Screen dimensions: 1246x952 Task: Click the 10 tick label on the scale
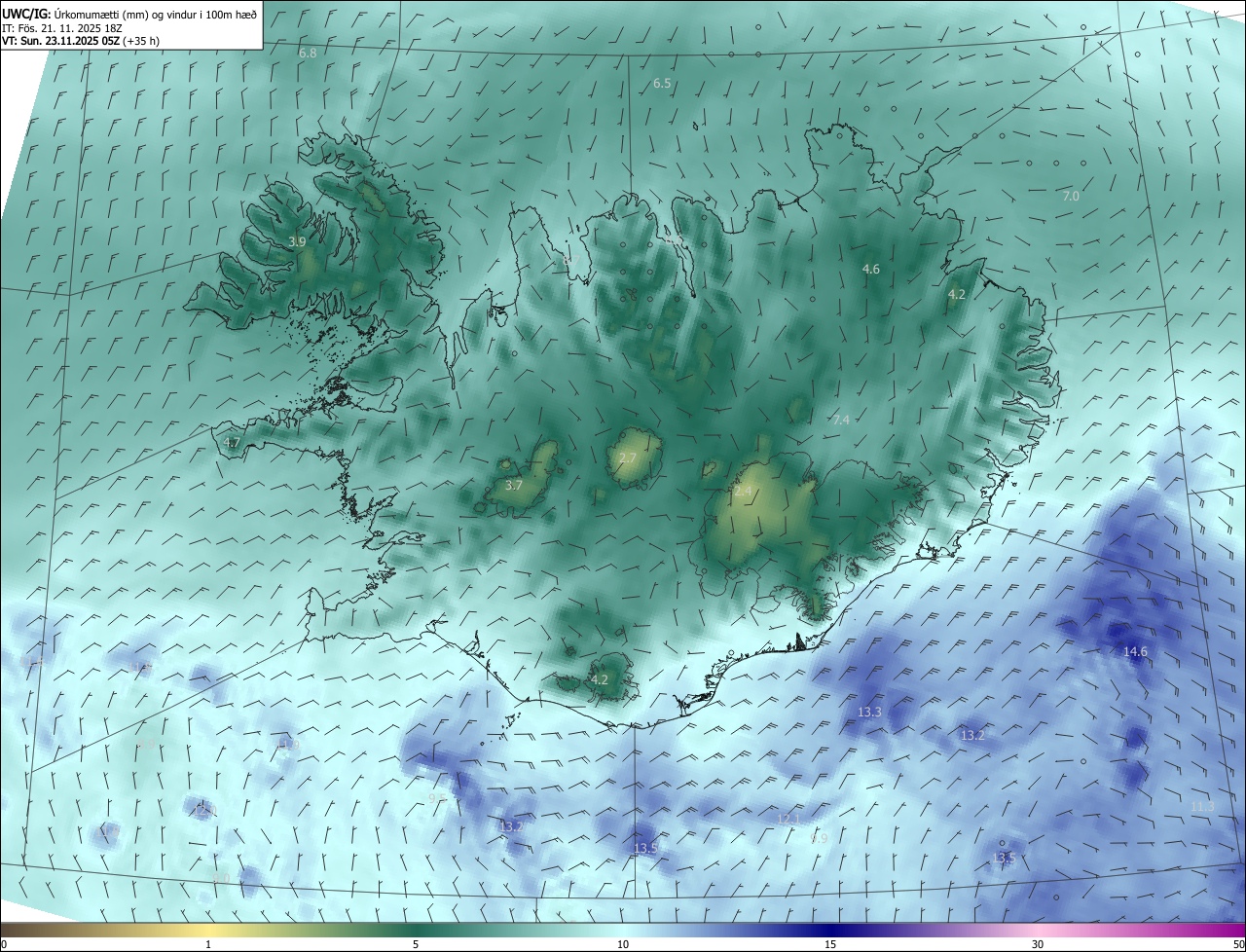(623, 944)
